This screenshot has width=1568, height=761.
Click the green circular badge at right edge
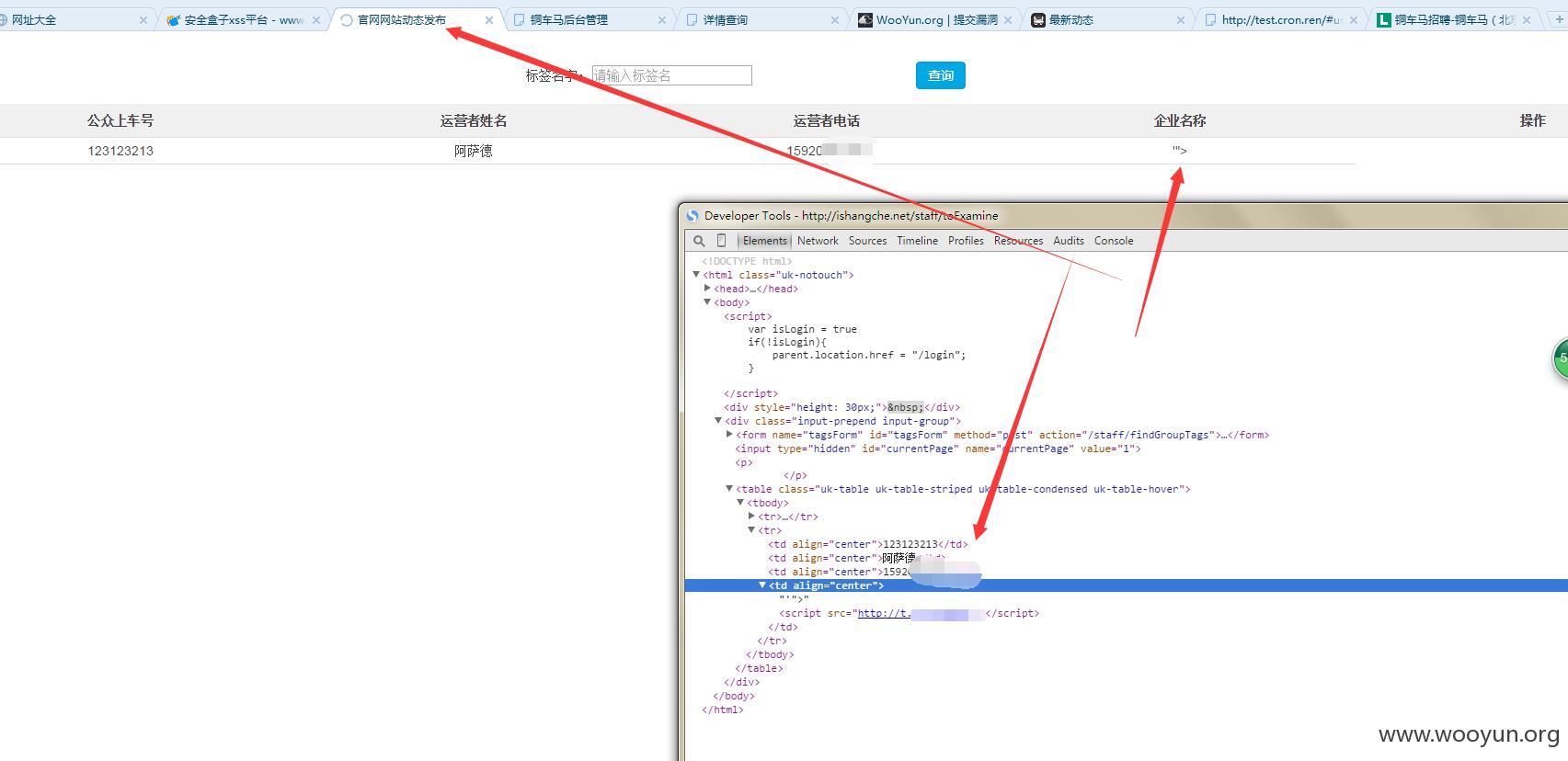click(x=1561, y=358)
